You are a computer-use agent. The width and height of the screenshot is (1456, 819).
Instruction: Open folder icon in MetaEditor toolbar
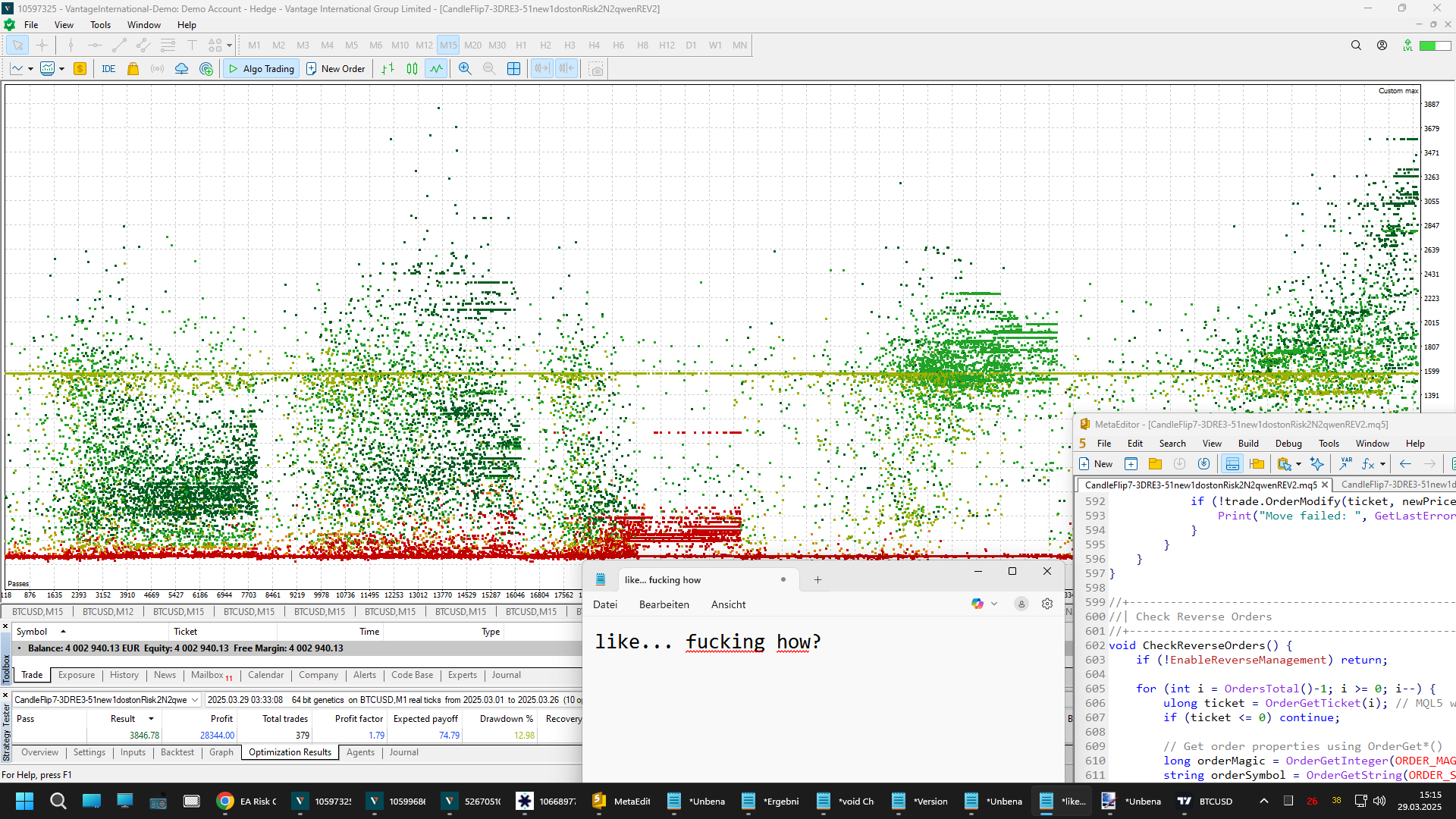click(1155, 464)
